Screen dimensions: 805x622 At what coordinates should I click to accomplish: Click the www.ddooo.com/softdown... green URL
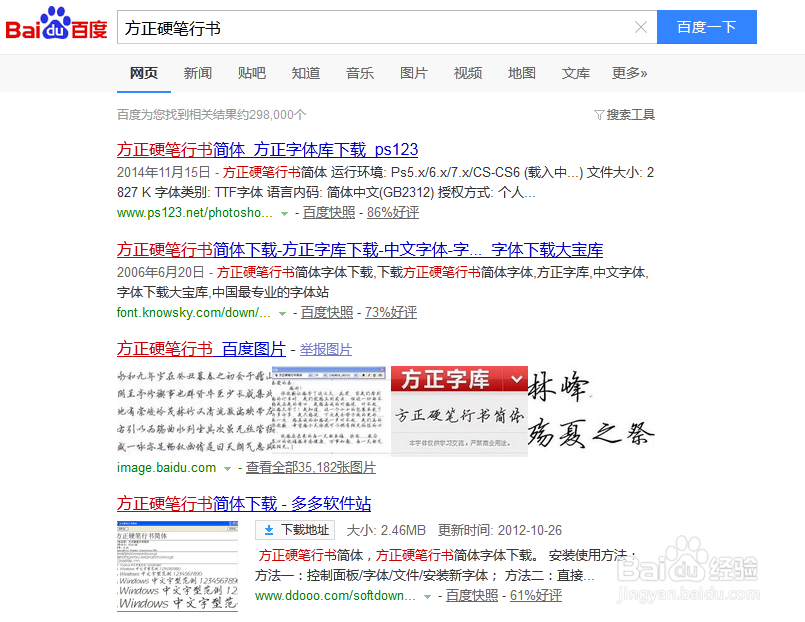(x=335, y=595)
